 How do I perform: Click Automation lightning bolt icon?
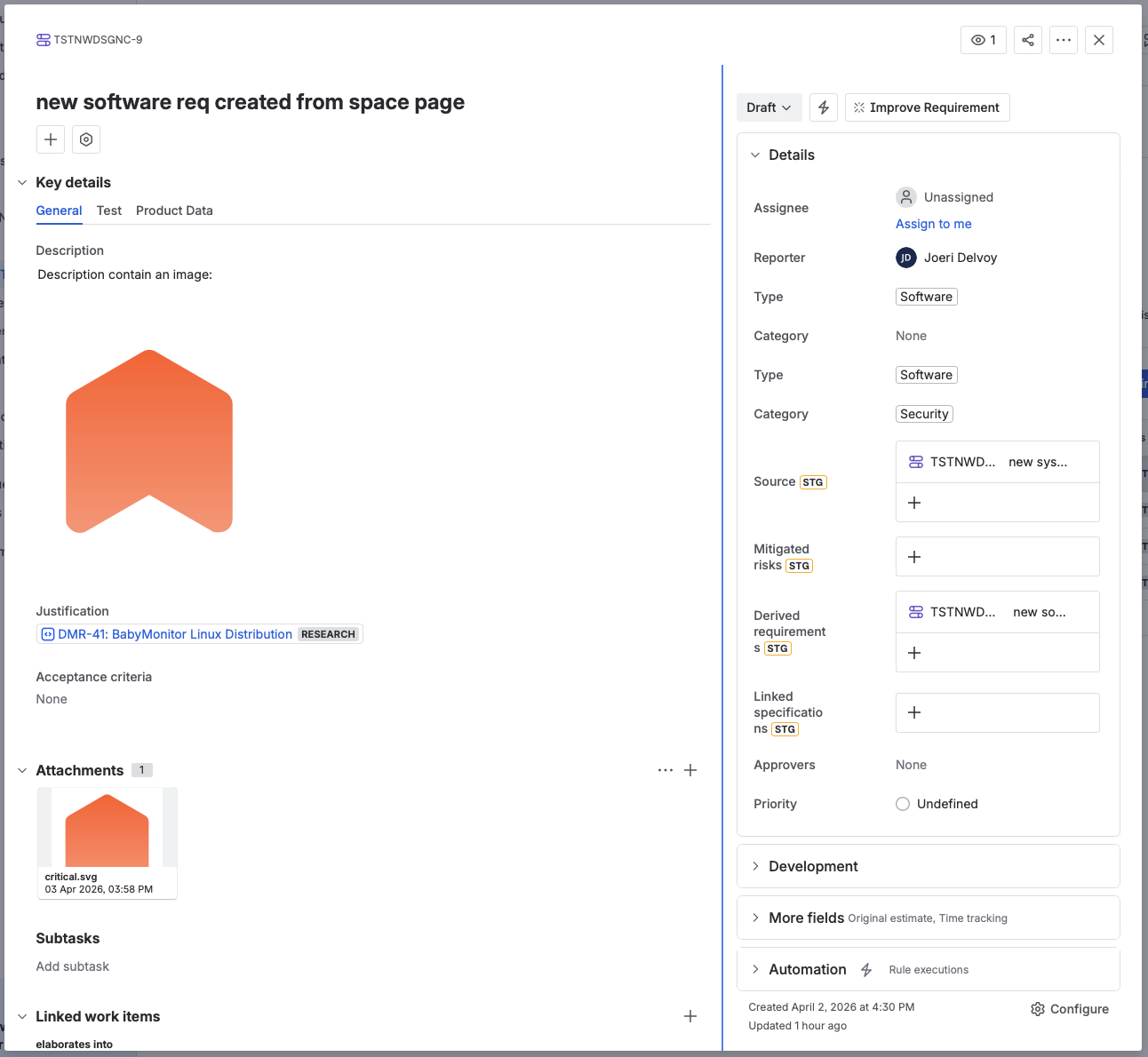point(866,970)
